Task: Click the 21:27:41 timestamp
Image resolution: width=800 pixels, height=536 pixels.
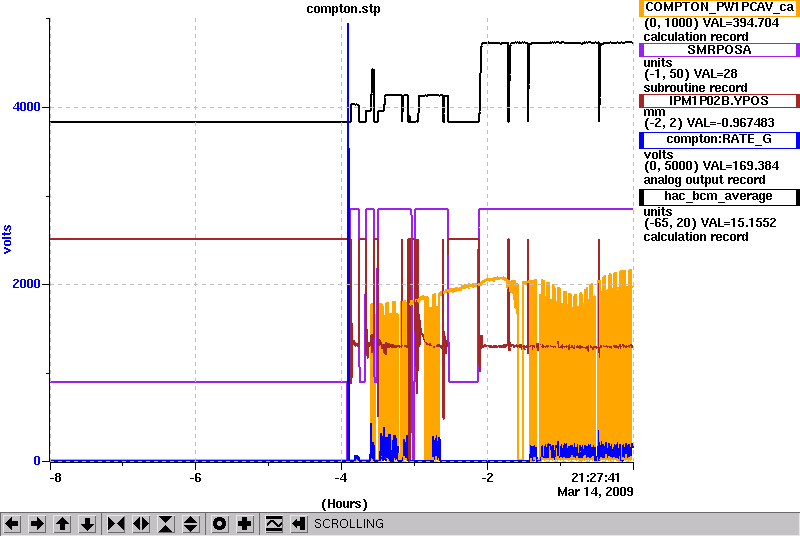Action: (x=595, y=478)
